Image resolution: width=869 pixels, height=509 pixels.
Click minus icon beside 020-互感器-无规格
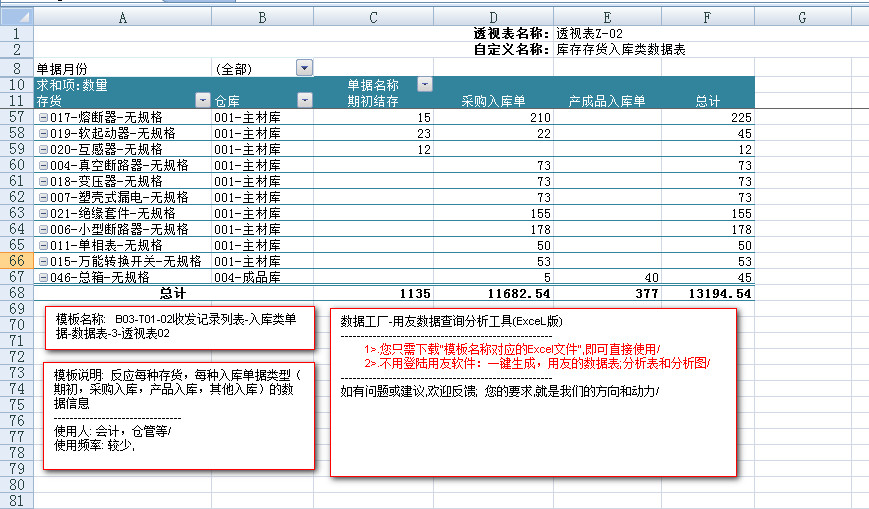pyautogui.click(x=42, y=150)
